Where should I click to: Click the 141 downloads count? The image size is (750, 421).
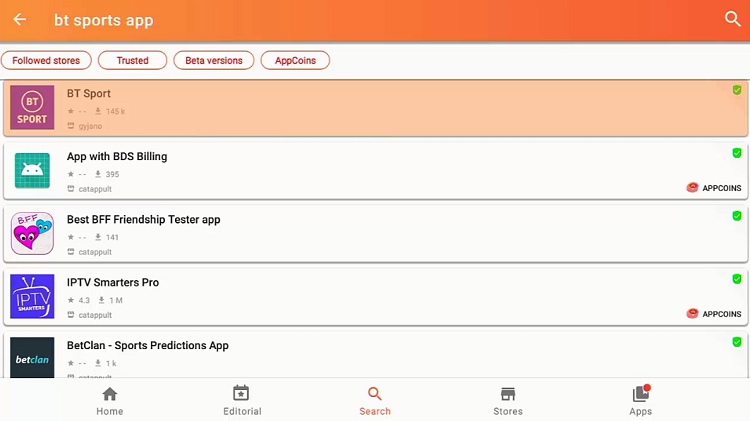click(x=112, y=237)
